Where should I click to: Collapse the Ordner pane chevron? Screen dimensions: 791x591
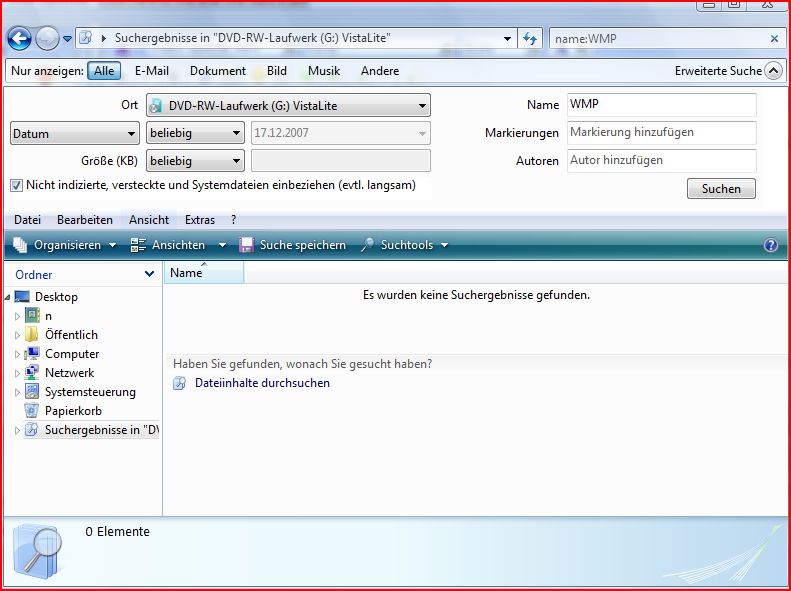click(149, 274)
